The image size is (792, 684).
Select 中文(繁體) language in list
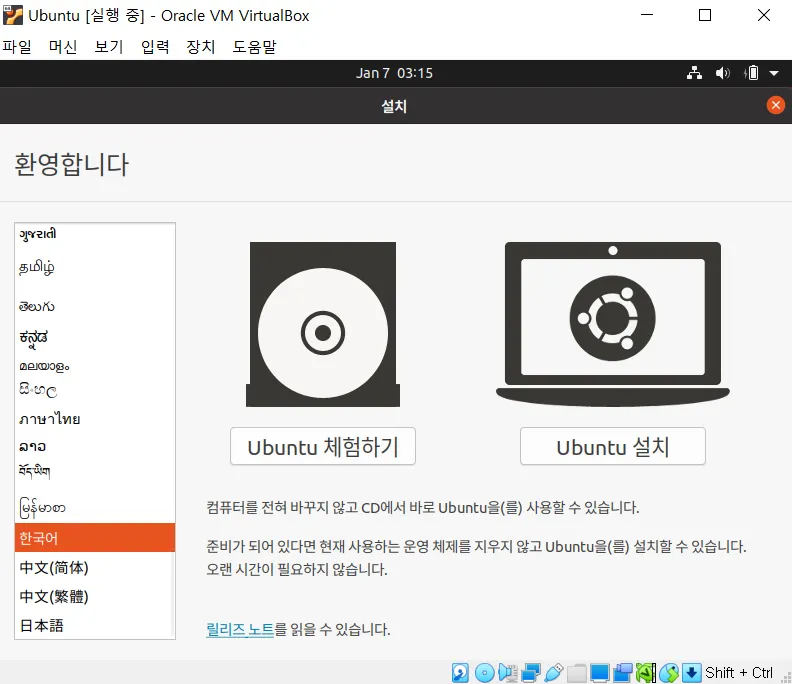click(x=95, y=596)
